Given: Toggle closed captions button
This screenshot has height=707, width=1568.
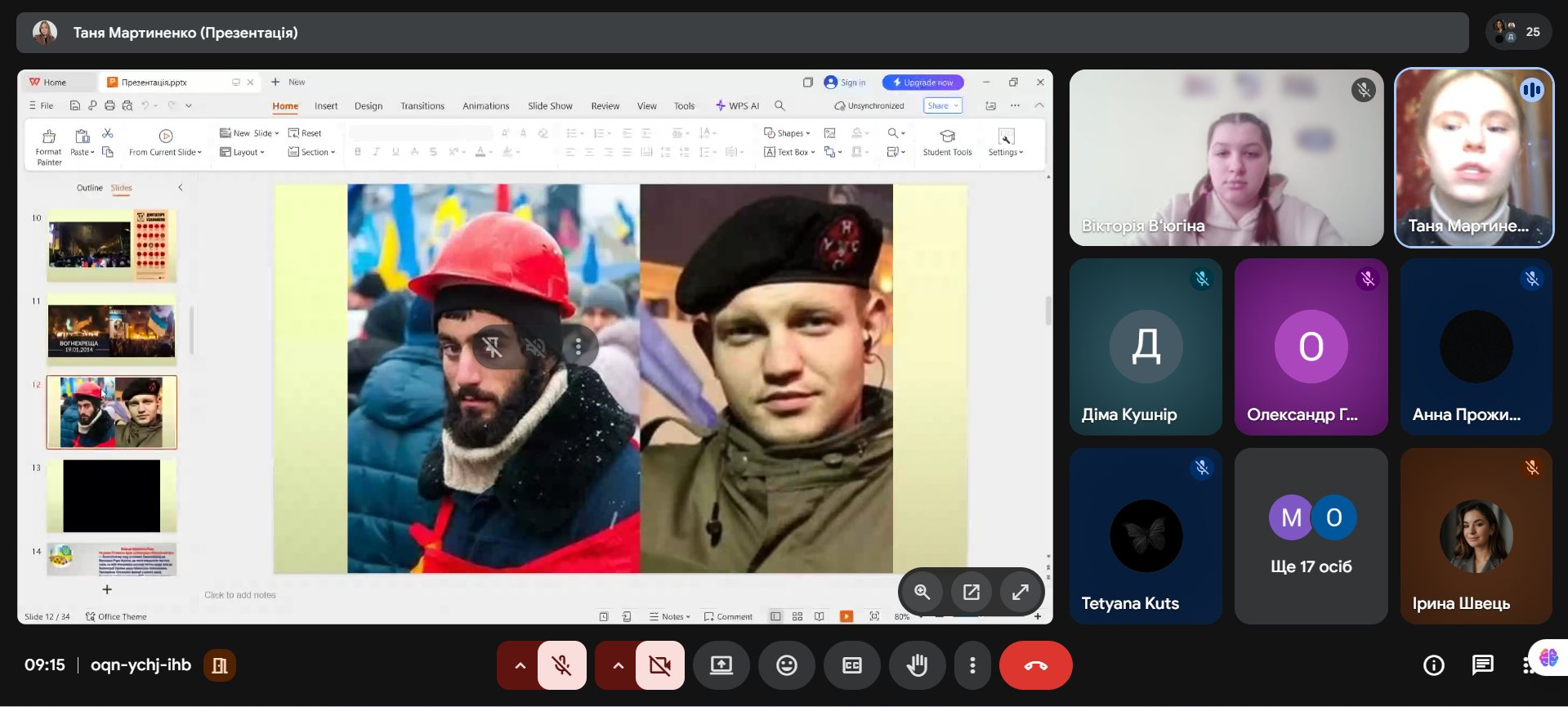Looking at the screenshot, I should pyautogui.click(x=851, y=665).
